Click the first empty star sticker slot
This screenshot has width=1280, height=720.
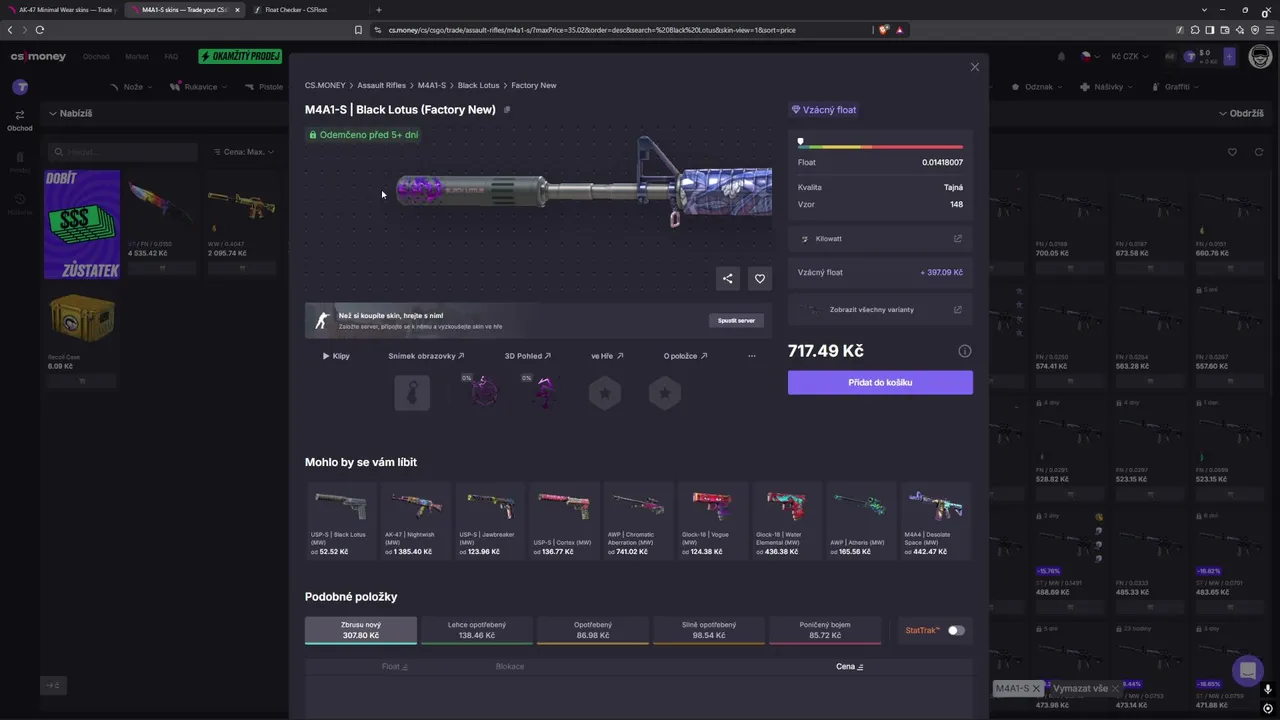[x=605, y=393]
